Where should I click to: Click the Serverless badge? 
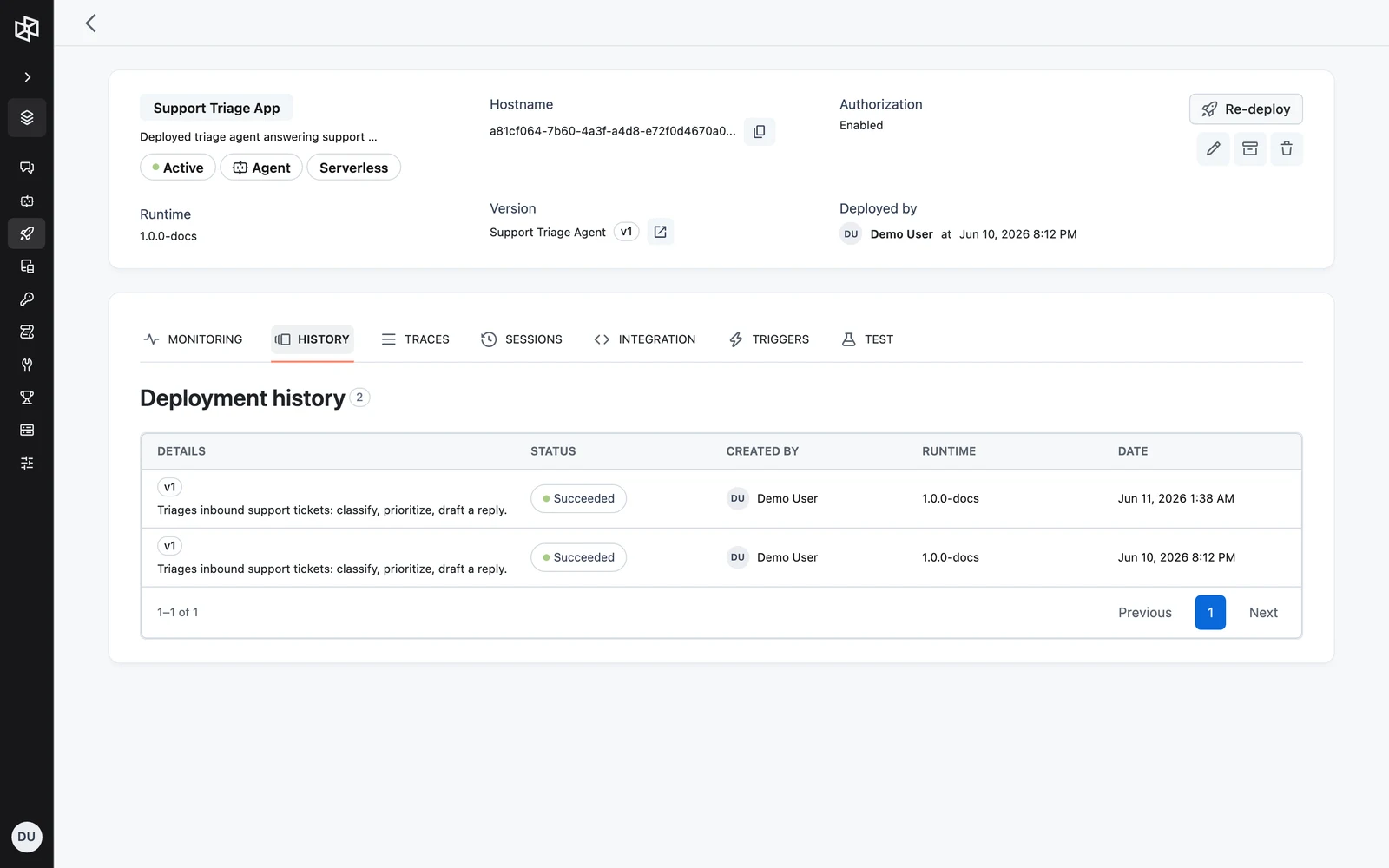(x=353, y=168)
